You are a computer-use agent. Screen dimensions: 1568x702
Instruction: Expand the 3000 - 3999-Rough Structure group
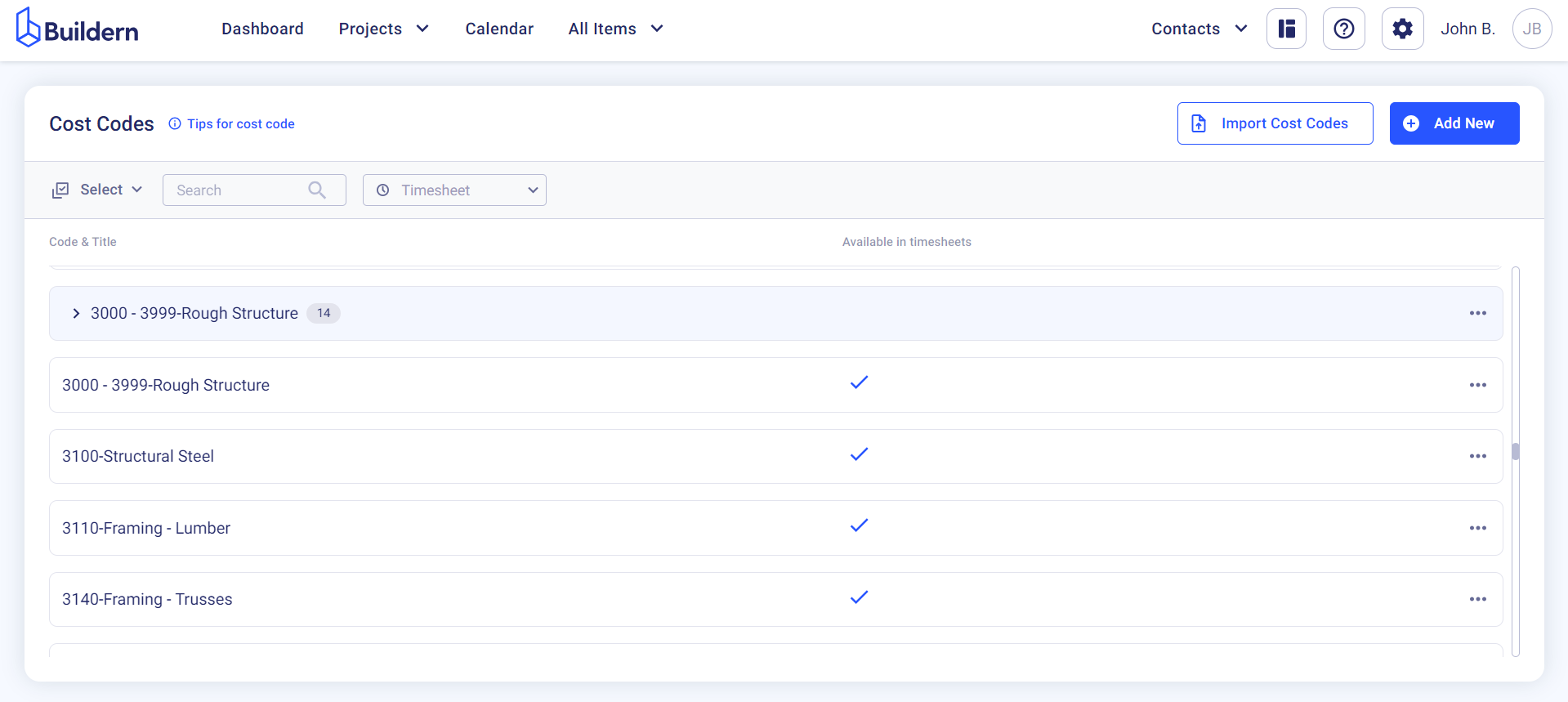tap(76, 313)
